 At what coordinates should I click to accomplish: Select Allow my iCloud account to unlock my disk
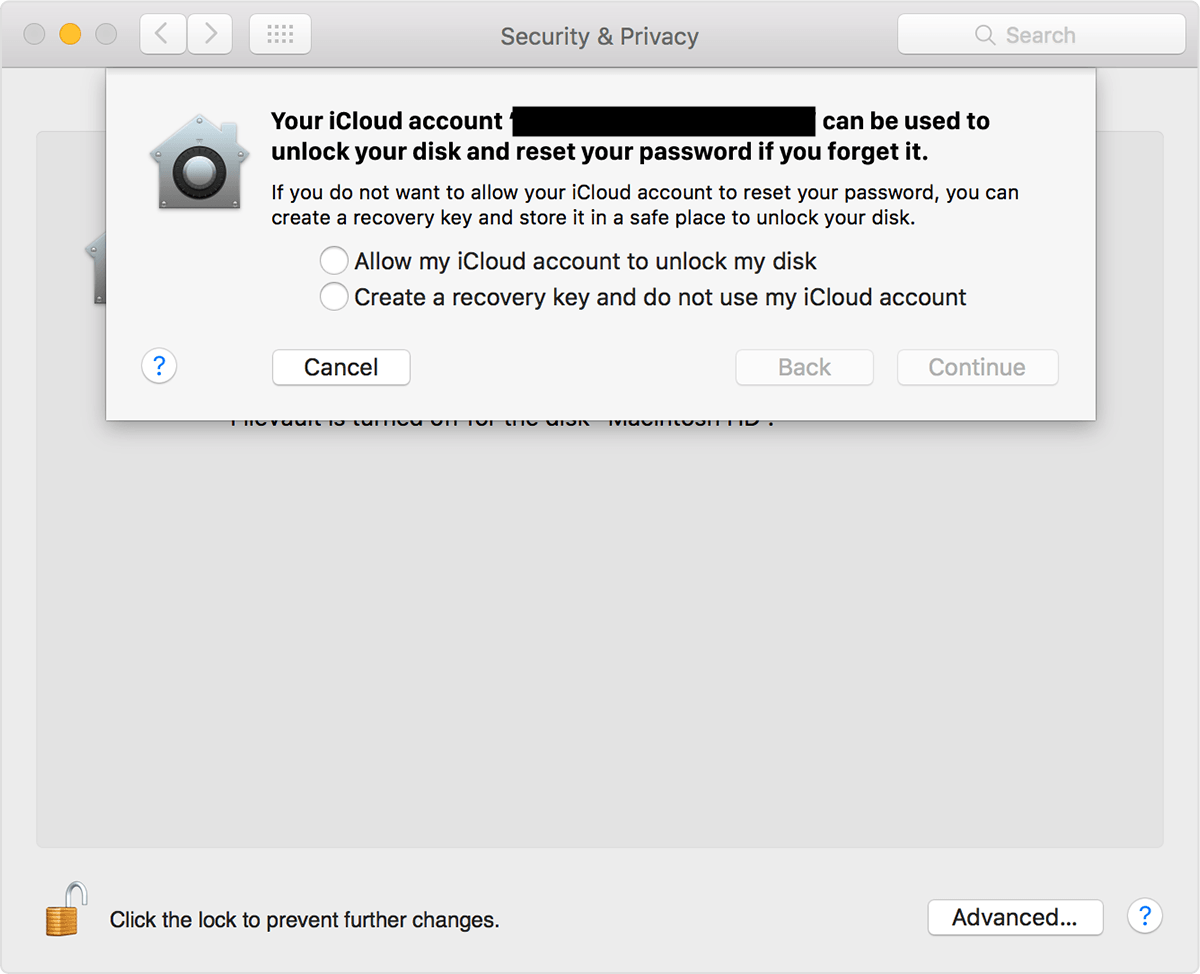click(x=334, y=262)
